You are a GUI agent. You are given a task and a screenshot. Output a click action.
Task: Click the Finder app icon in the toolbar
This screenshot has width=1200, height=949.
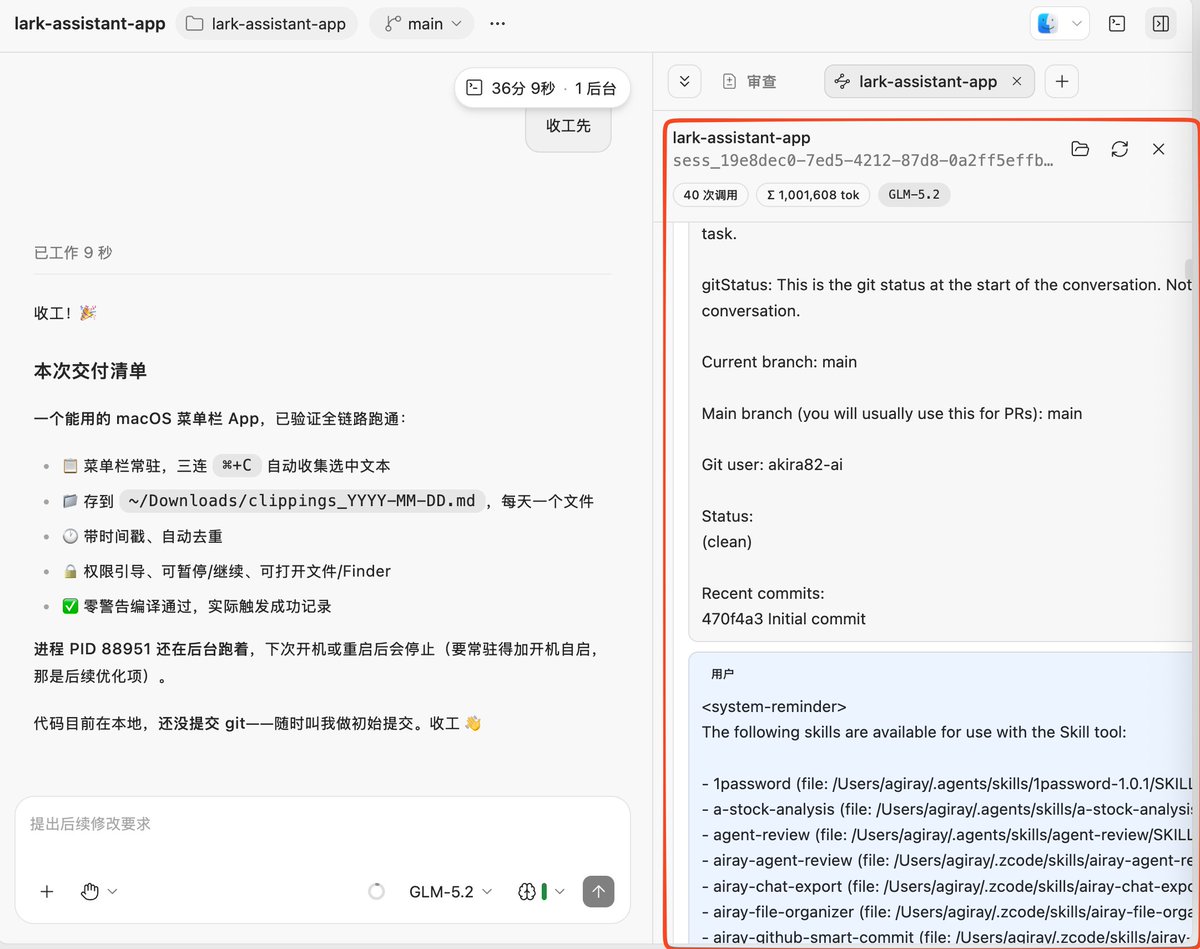coord(1047,24)
